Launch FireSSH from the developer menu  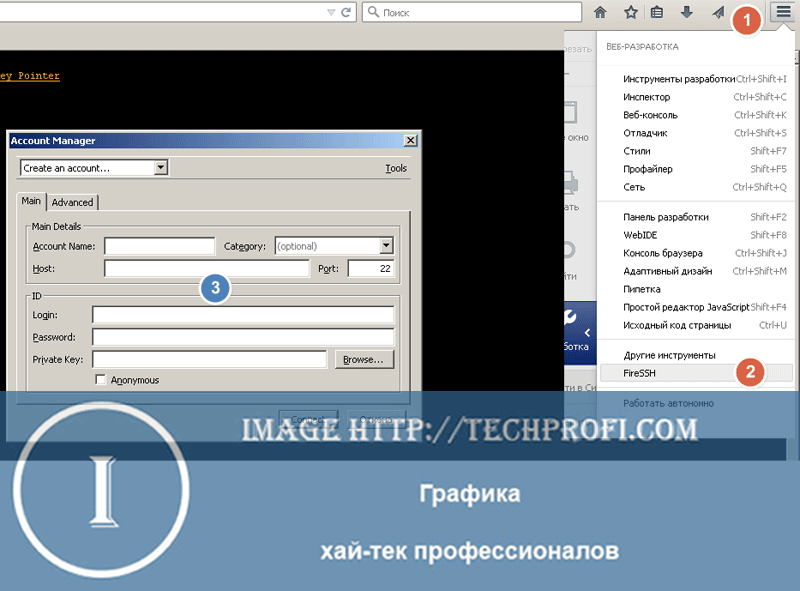(x=696, y=373)
